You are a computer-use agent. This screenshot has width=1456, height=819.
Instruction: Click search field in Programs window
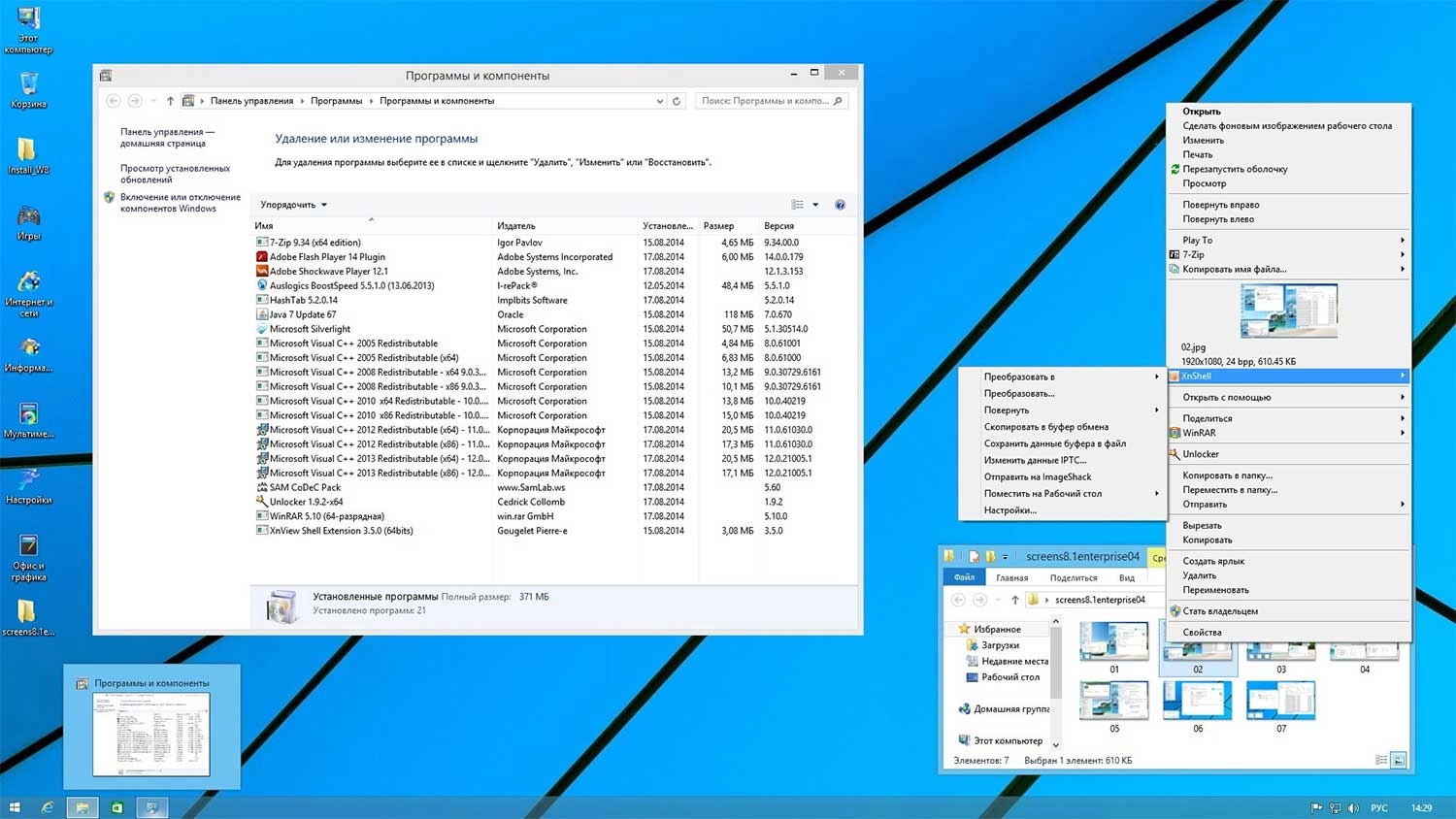click(x=772, y=101)
